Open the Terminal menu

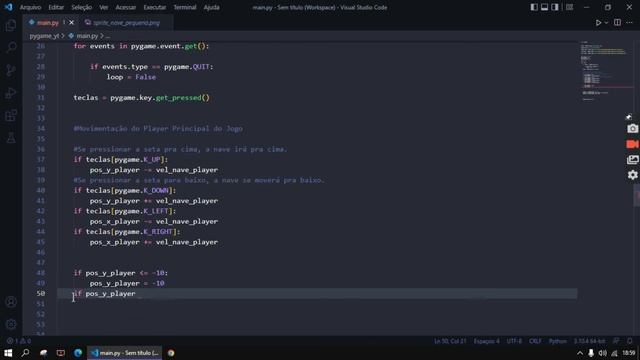click(x=185, y=7)
